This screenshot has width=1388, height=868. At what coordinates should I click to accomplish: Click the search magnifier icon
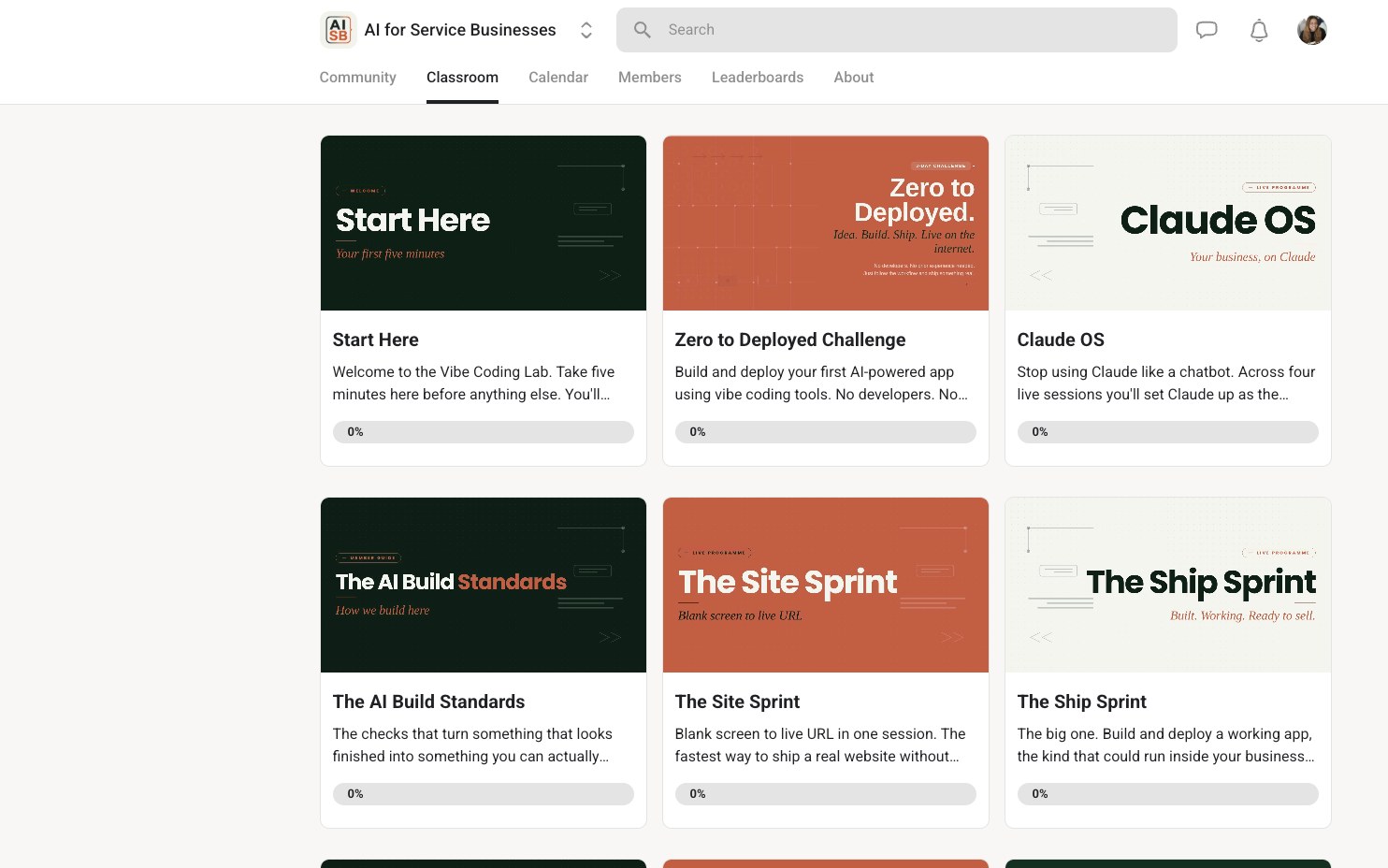pos(643,30)
